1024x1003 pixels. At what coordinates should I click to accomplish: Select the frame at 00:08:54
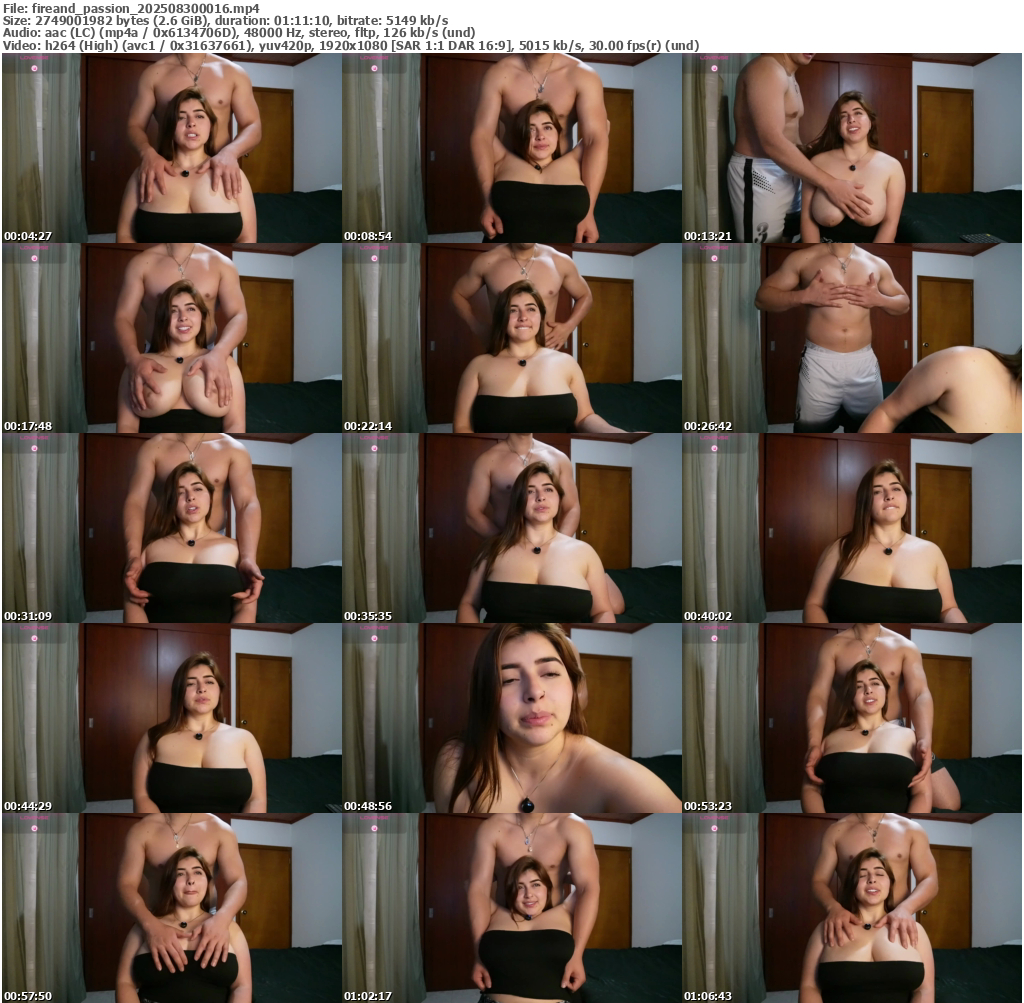(512, 148)
